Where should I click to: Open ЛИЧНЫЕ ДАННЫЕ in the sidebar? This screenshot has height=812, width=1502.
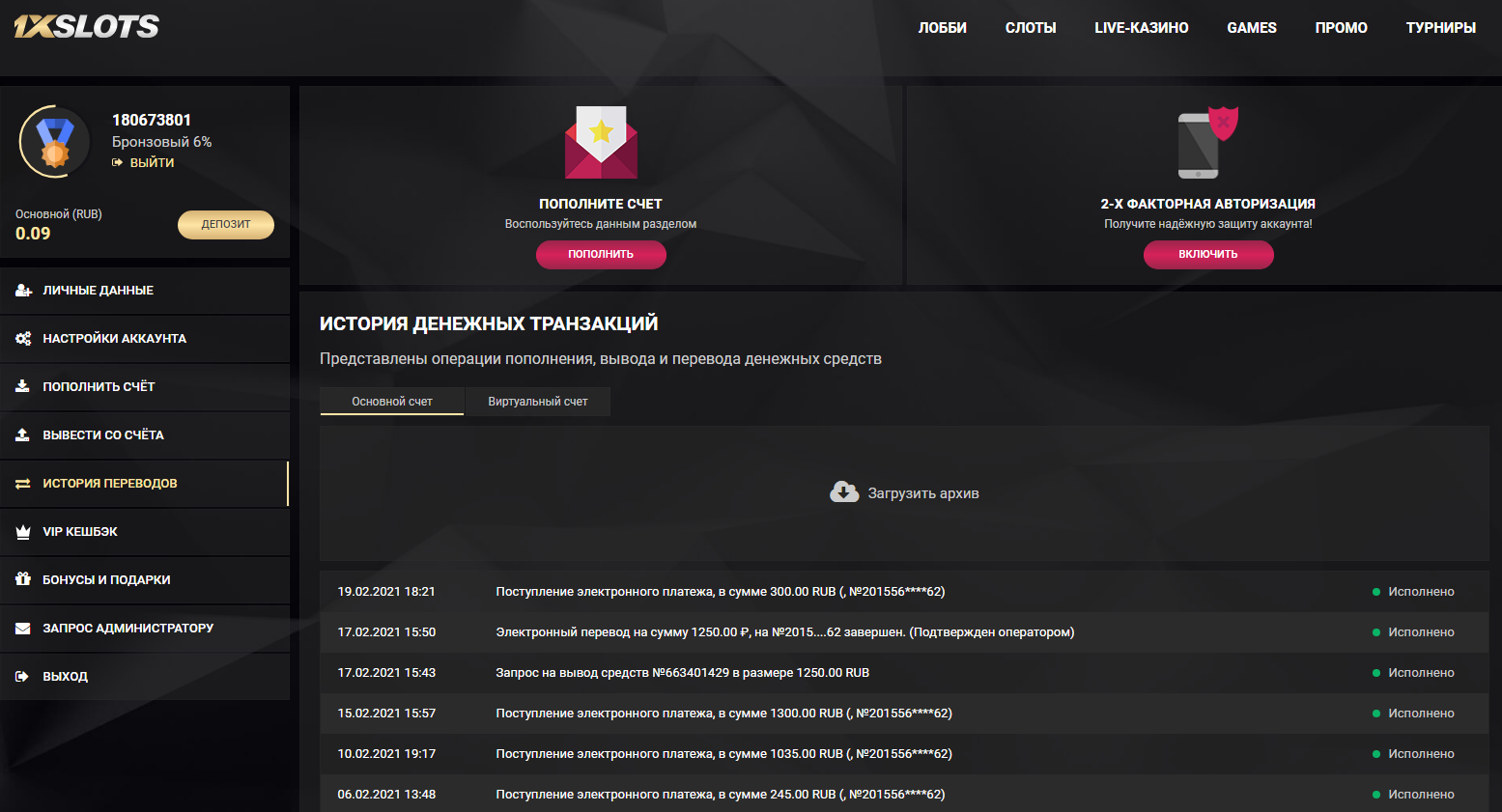click(x=145, y=291)
